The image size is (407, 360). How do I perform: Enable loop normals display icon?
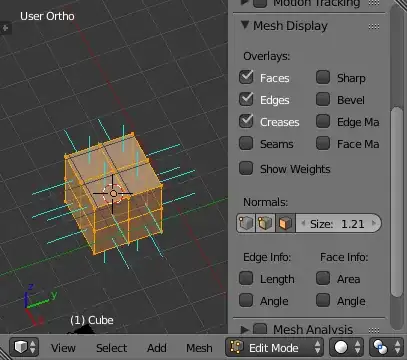point(265,223)
